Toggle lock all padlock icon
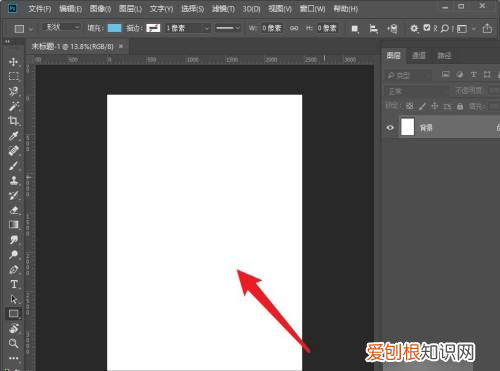500x371 pixels. pos(460,106)
